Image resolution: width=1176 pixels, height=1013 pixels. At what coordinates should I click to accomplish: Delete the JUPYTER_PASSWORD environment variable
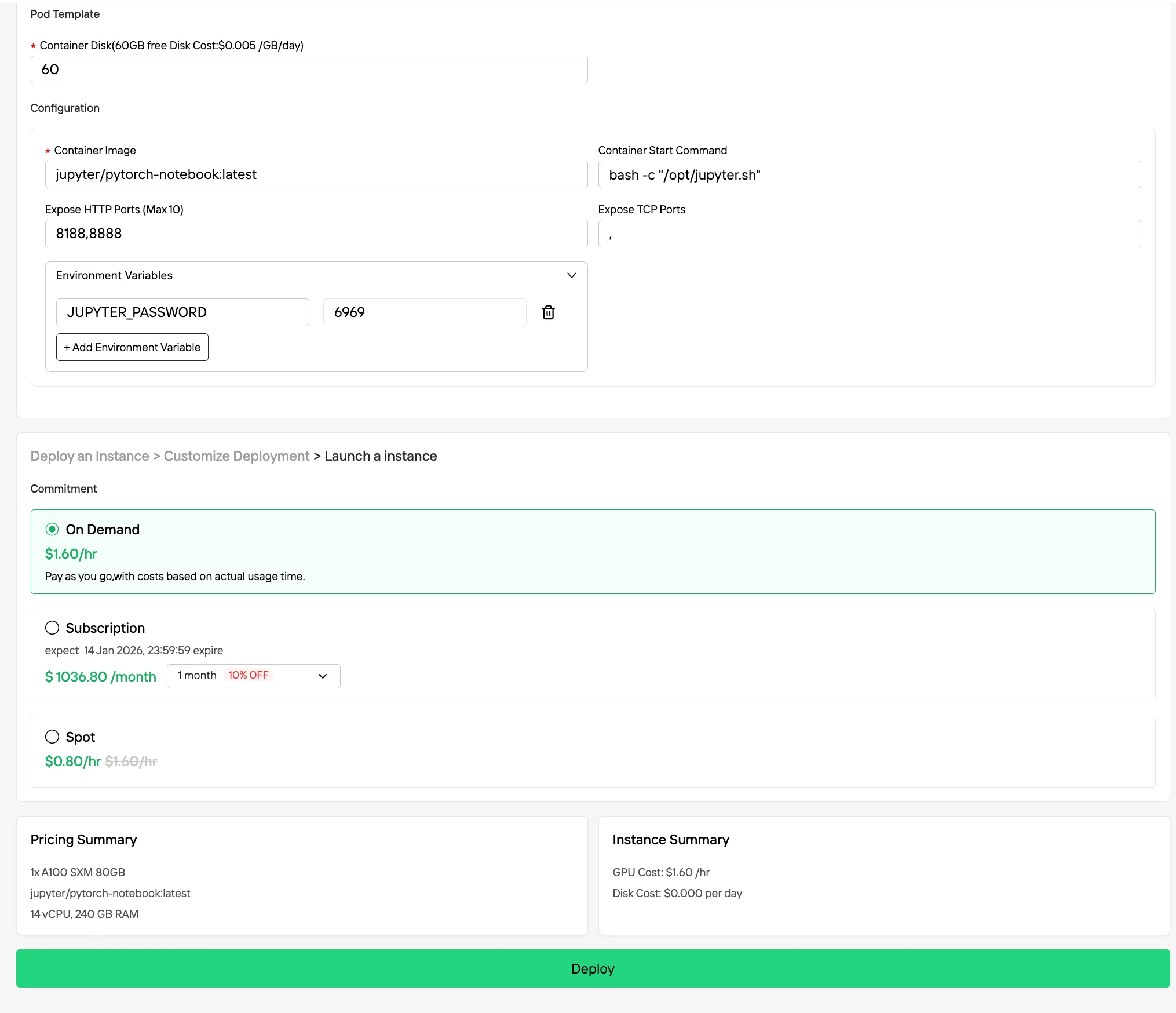point(548,312)
